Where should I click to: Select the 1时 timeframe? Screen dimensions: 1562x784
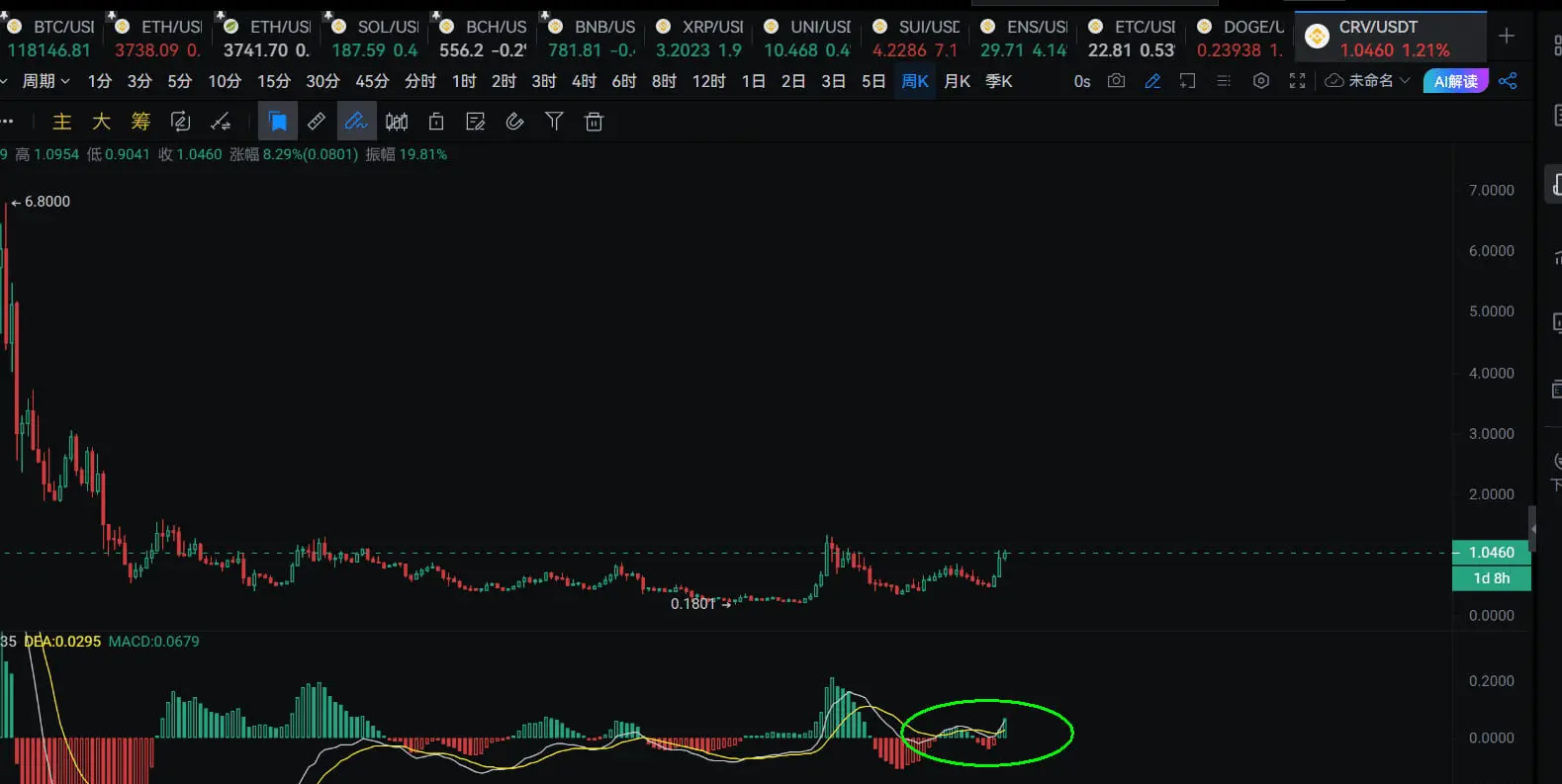[464, 81]
